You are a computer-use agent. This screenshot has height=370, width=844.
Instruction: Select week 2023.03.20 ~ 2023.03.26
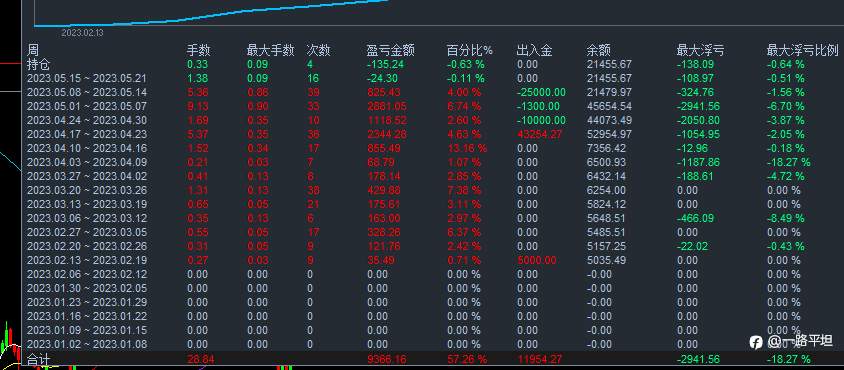click(x=87, y=191)
